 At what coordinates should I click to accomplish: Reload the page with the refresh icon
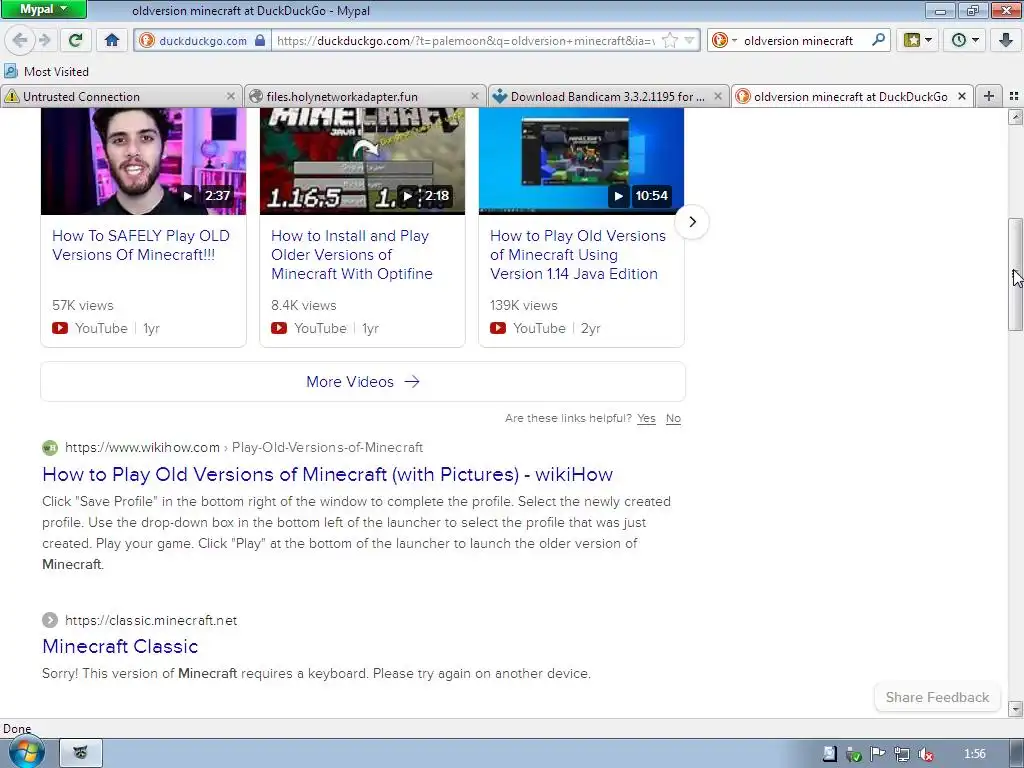[75, 40]
